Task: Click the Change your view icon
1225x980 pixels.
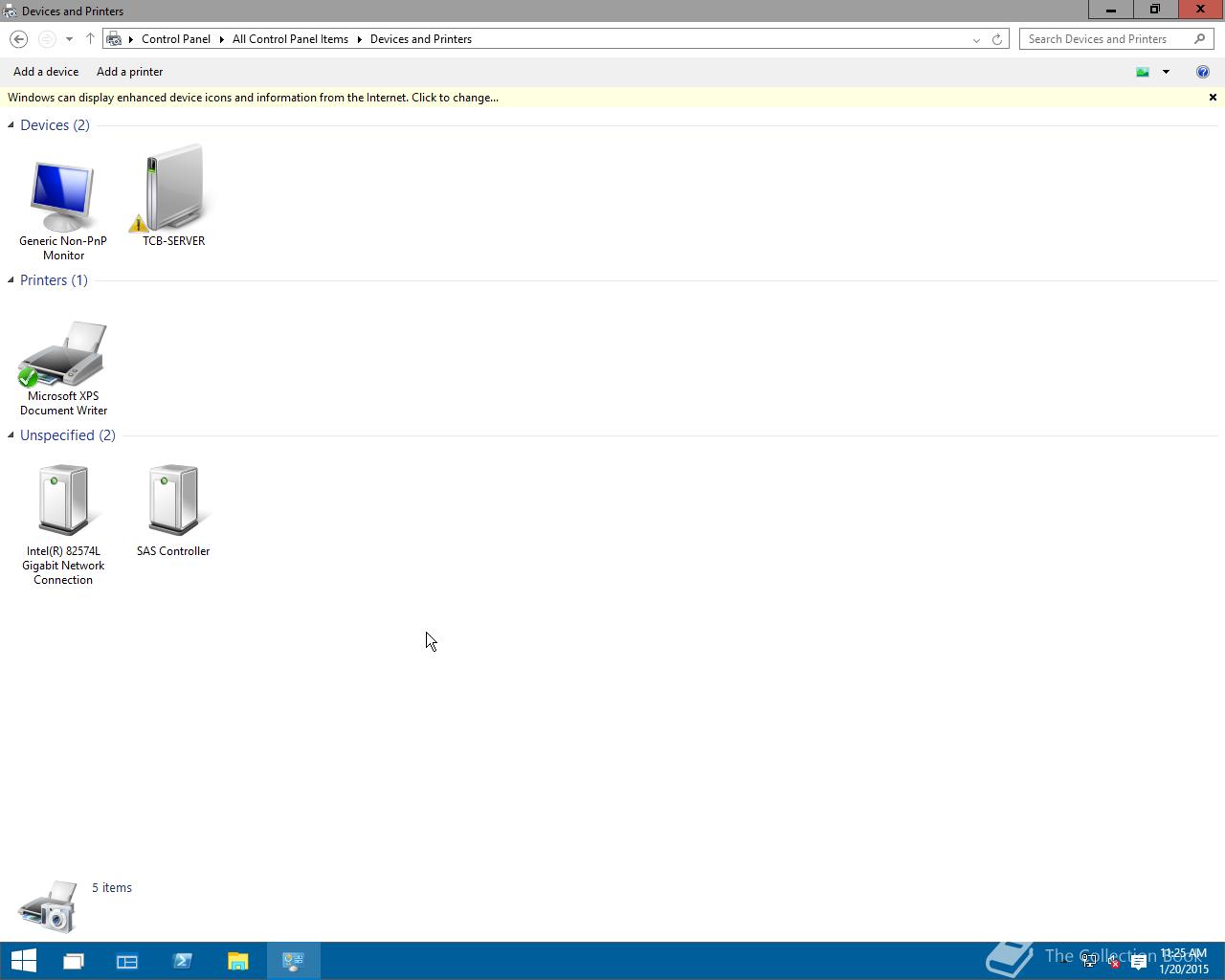Action: click(x=1143, y=72)
